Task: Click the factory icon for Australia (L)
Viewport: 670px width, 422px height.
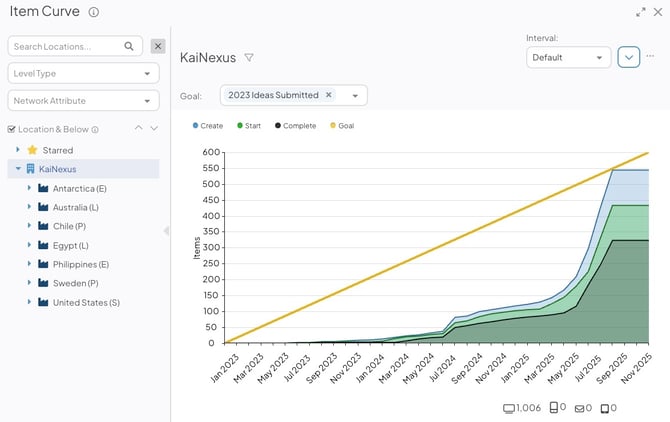Action: (43, 207)
